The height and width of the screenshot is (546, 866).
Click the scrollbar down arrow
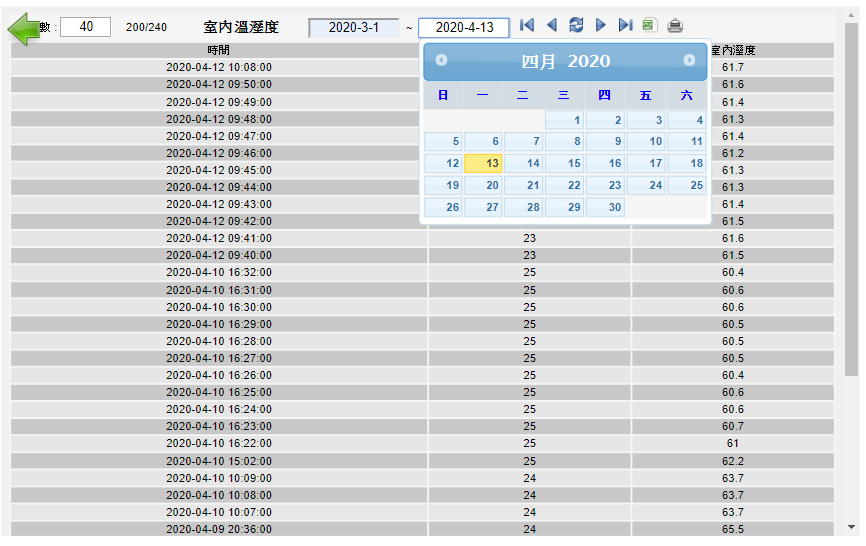coord(851,527)
